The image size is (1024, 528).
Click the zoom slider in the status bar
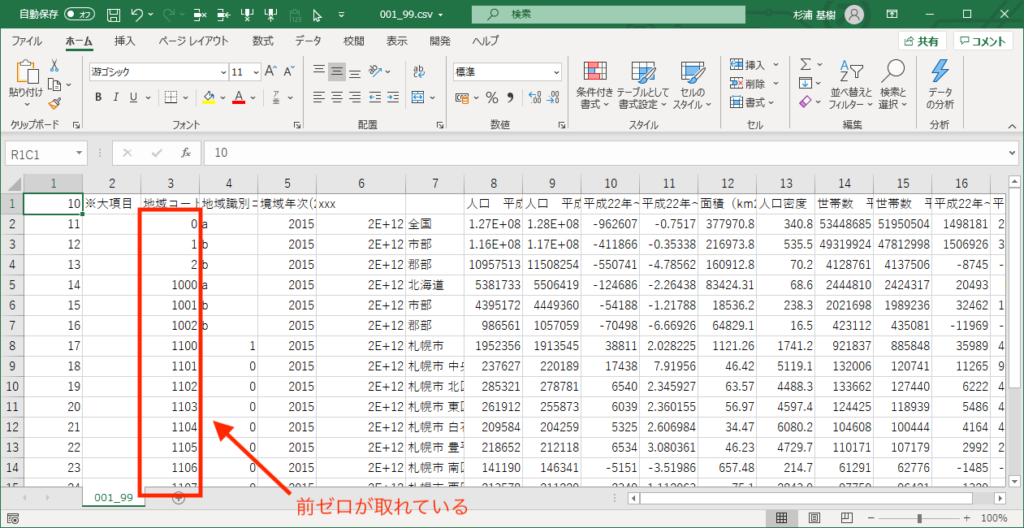[920, 518]
